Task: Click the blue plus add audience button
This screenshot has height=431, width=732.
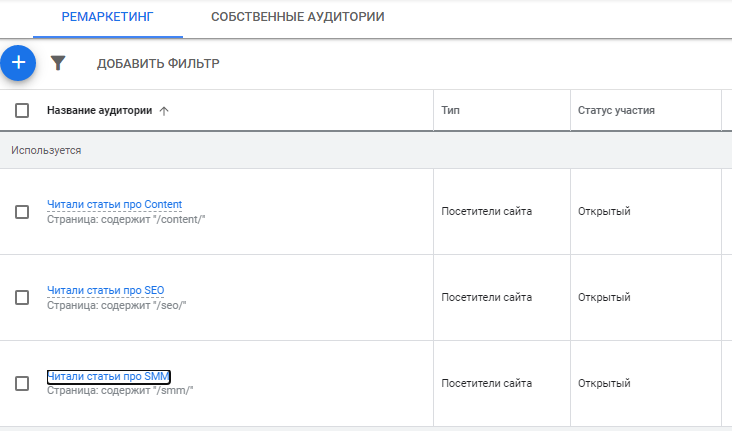Action: click(17, 63)
